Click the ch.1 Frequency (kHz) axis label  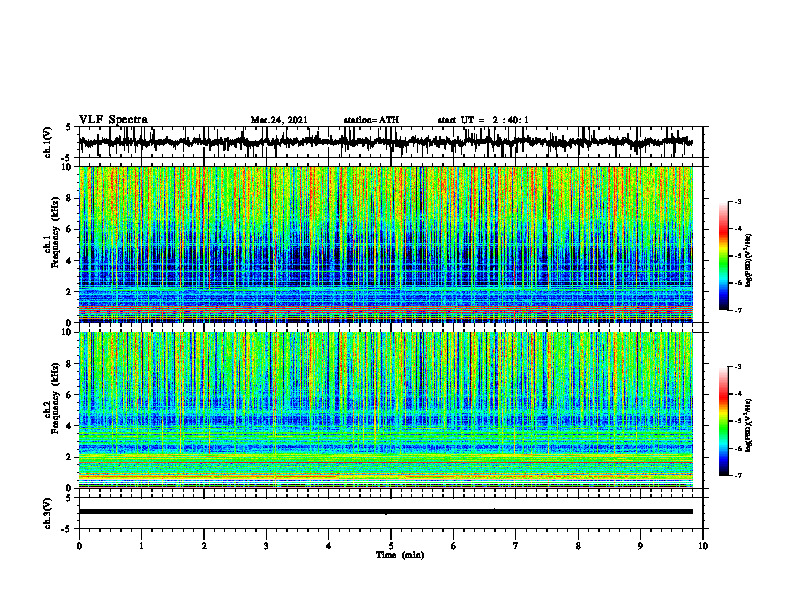52,232
